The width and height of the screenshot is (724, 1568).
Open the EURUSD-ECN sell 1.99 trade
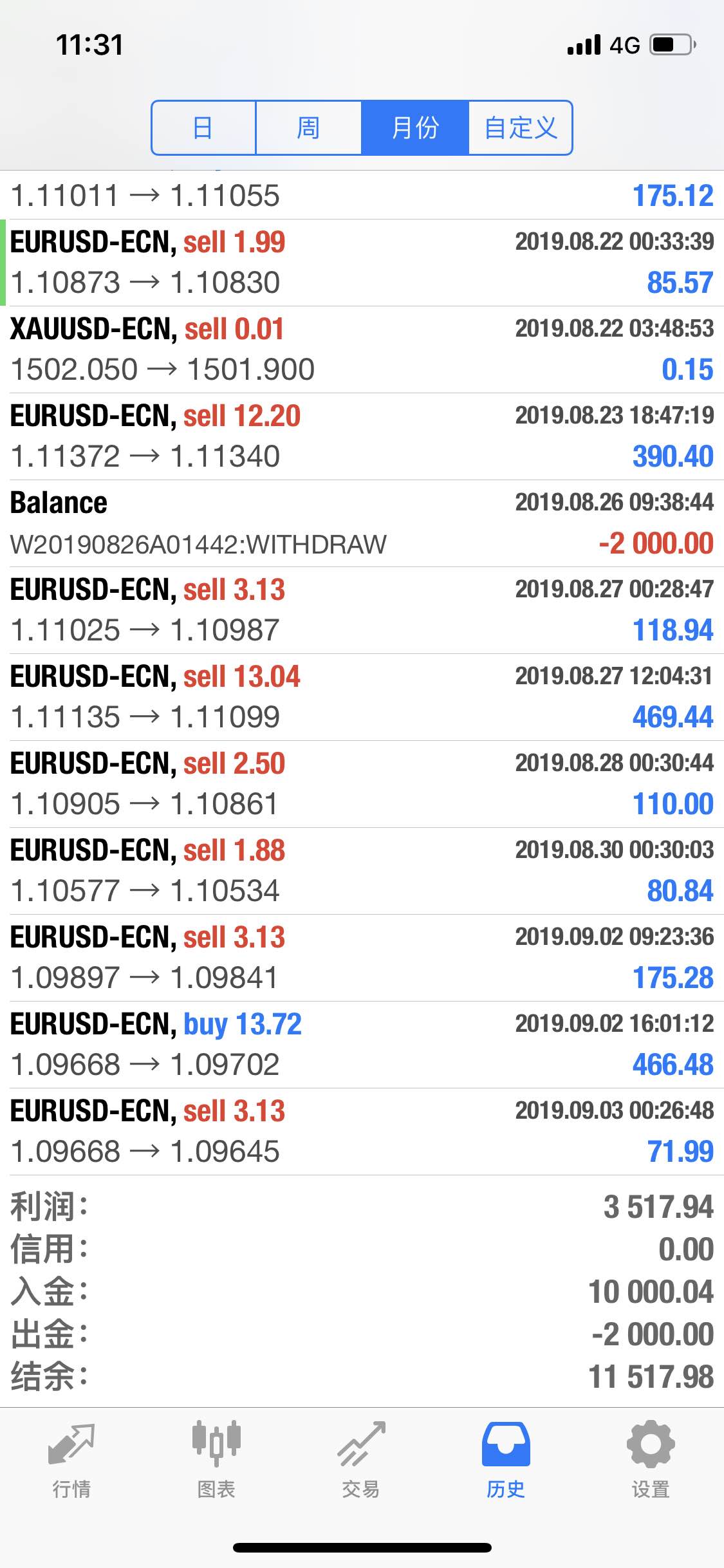click(362, 263)
